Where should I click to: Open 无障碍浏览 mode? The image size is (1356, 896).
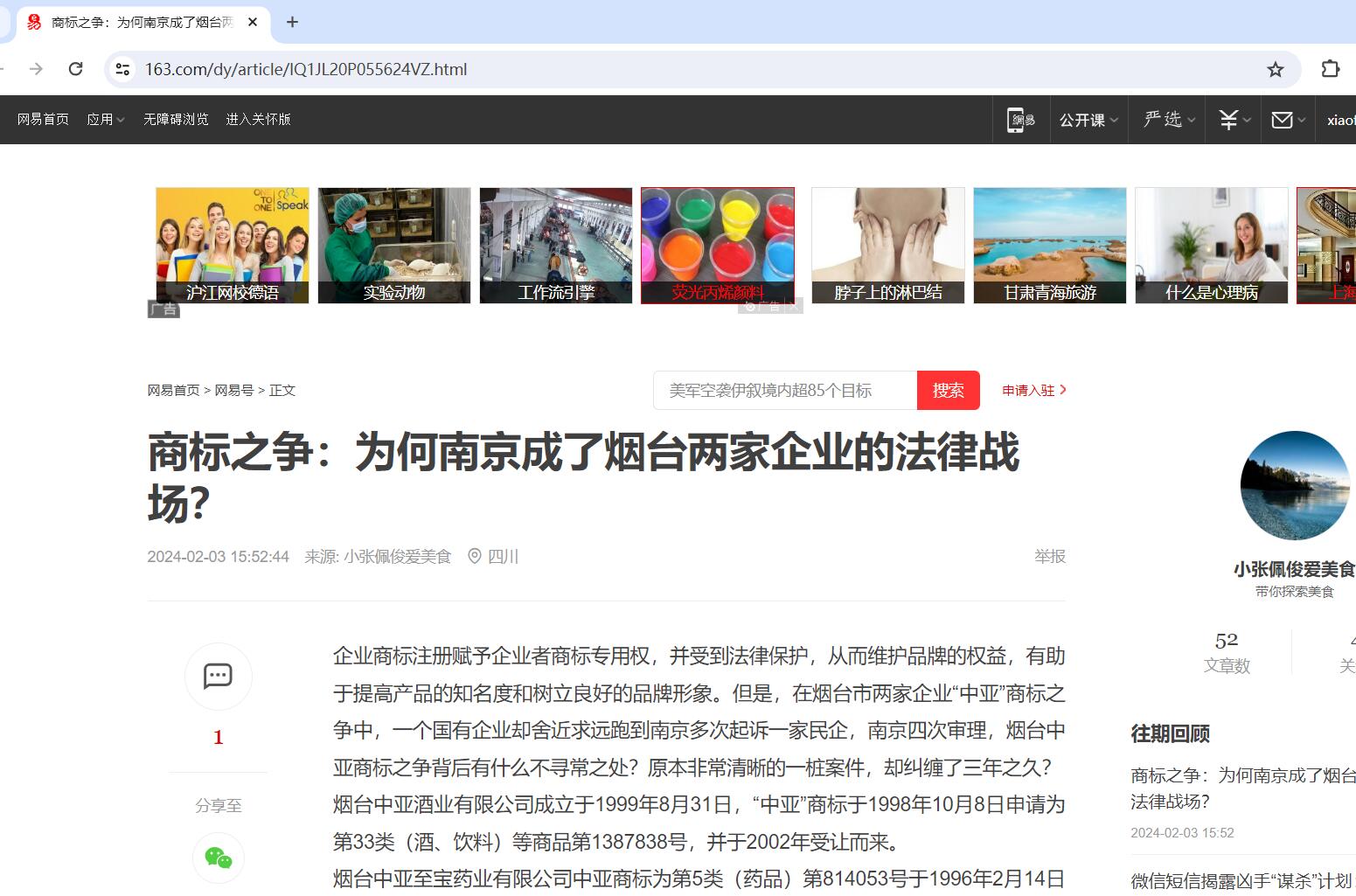176,119
